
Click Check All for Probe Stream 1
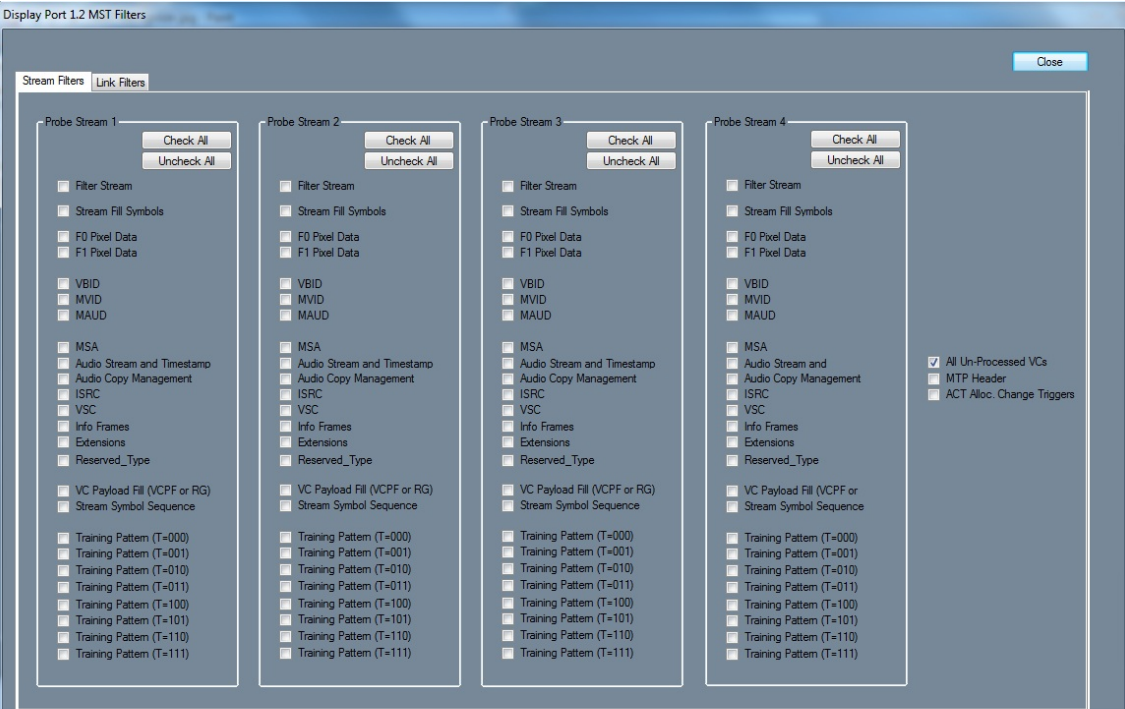(x=186, y=140)
